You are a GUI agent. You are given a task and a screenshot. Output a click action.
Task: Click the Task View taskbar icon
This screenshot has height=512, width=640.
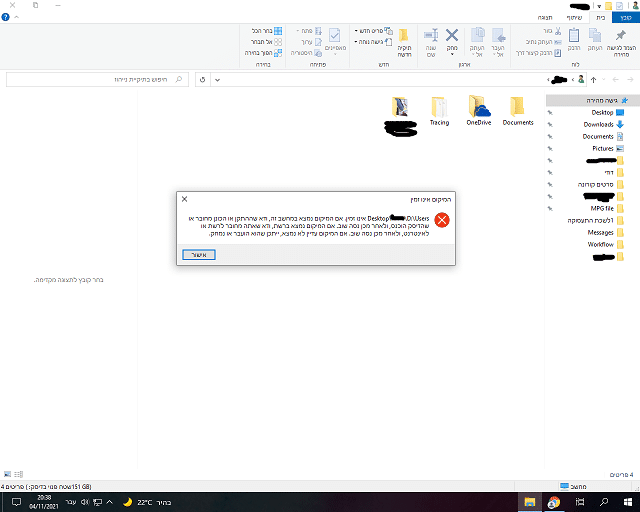click(x=580, y=502)
